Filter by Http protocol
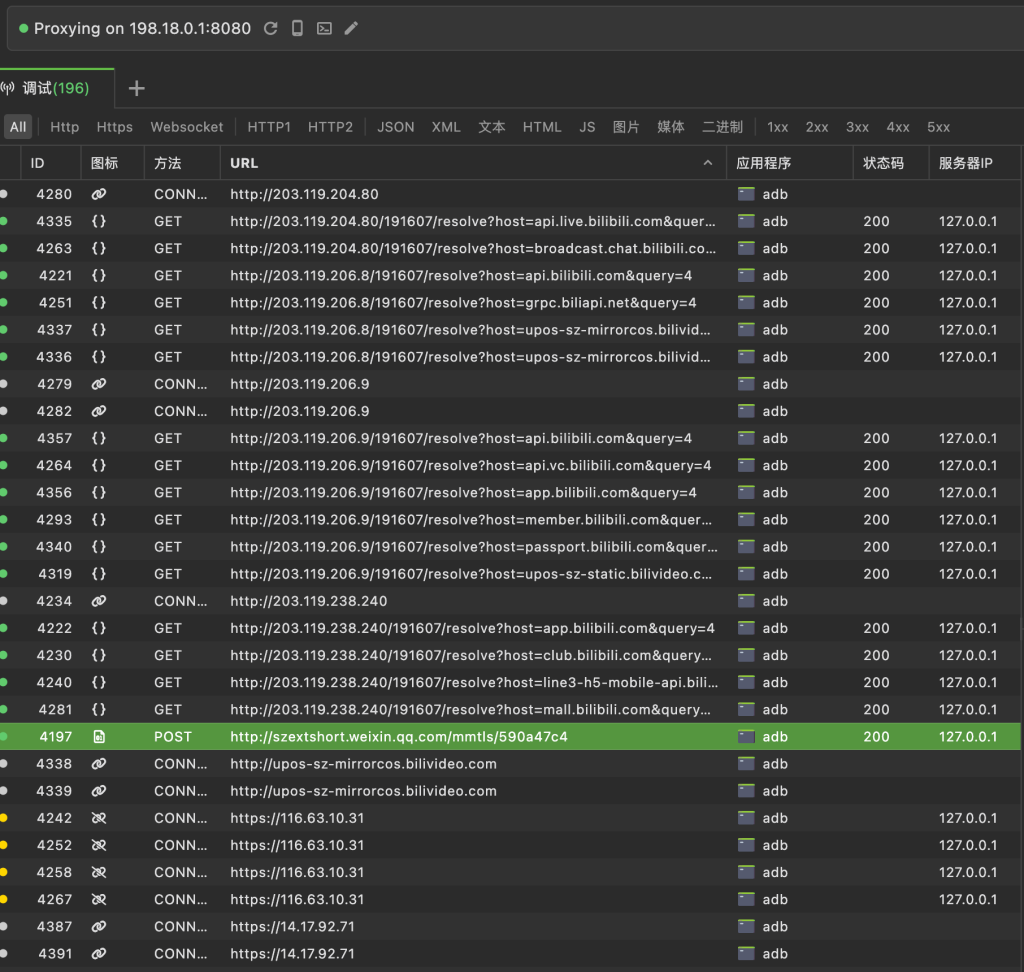Viewport: 1024px width, 972px height. point(65,127)
